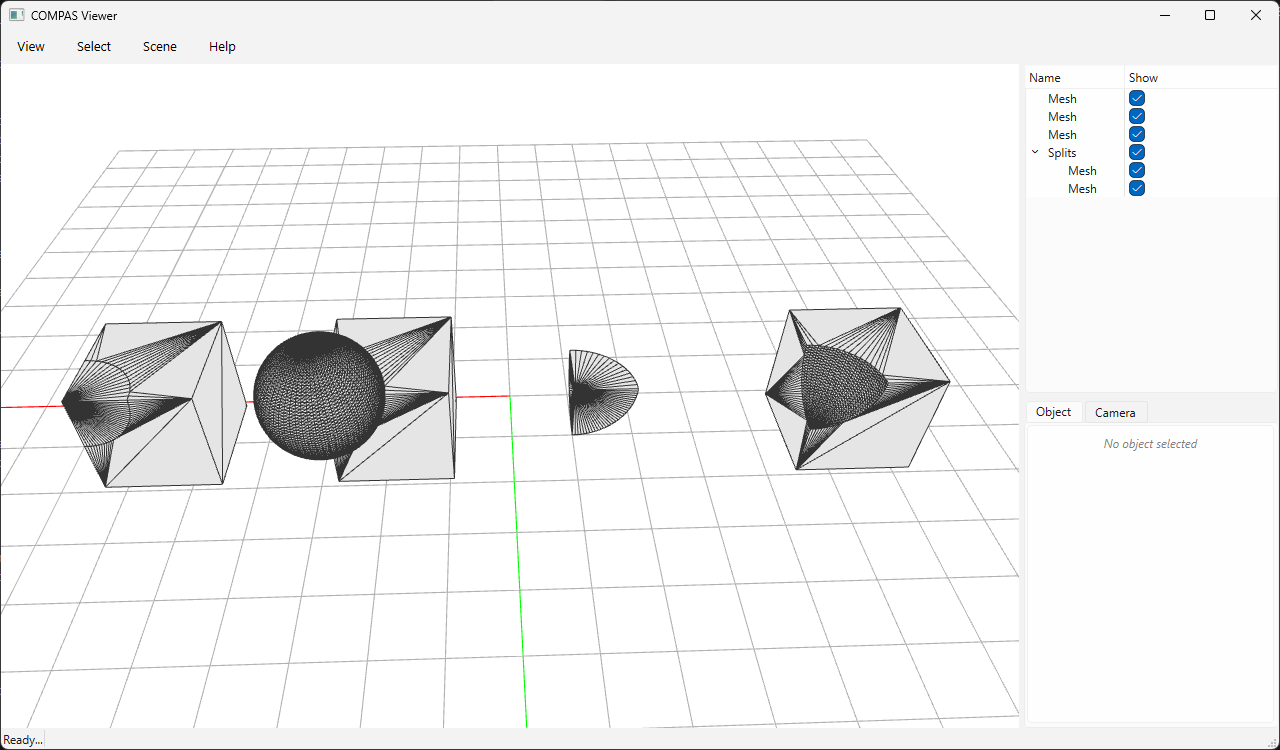
Task: Hide the first Mesh under Splits
Action: 1137,170
